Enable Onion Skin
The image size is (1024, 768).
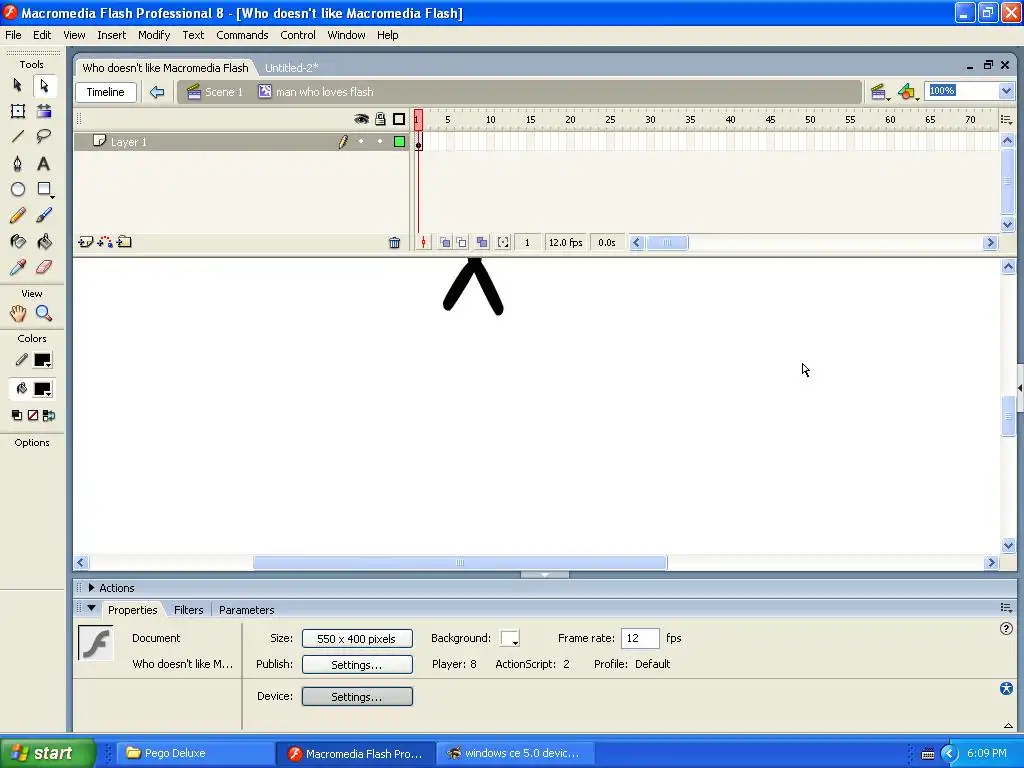pos(445,242)
